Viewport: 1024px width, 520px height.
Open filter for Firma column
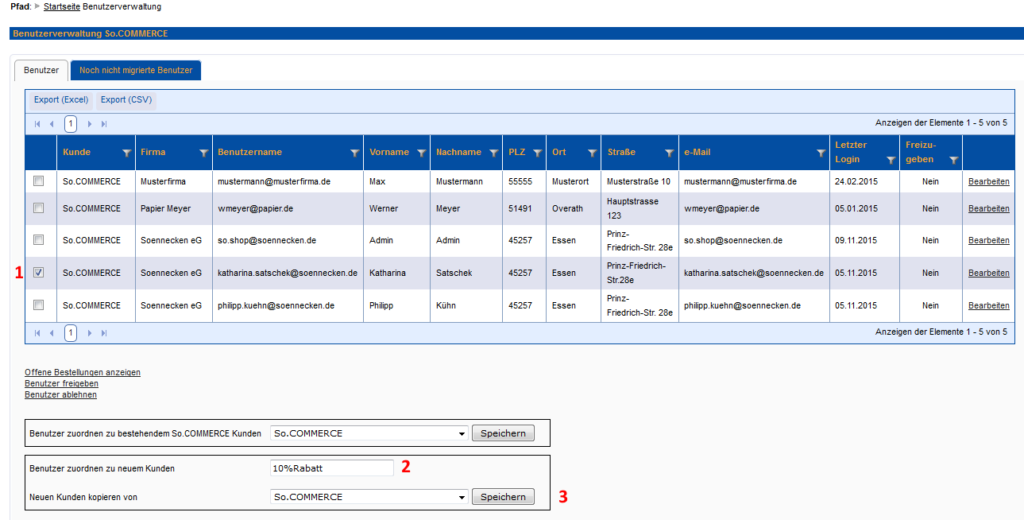pos(204,153)
